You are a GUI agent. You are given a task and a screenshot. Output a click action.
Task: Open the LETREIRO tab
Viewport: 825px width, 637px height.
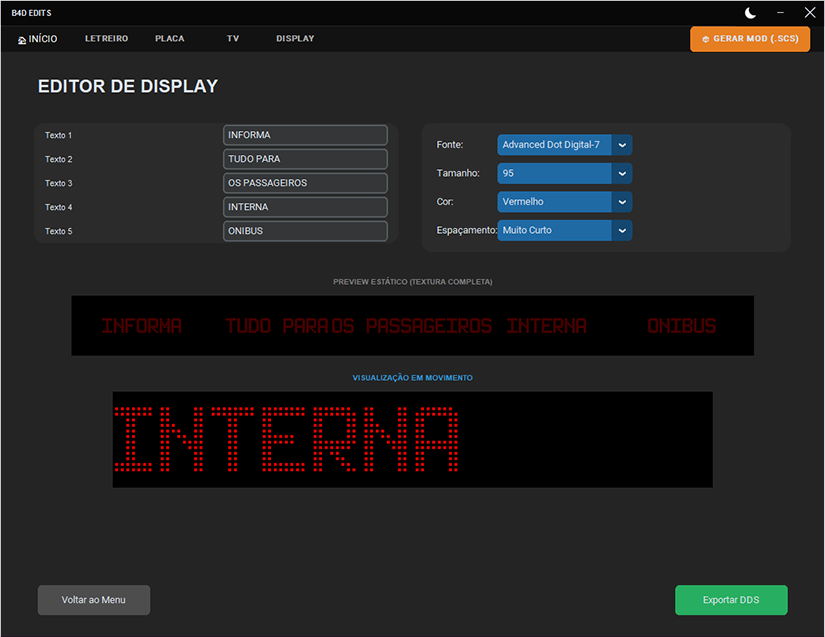106,39
